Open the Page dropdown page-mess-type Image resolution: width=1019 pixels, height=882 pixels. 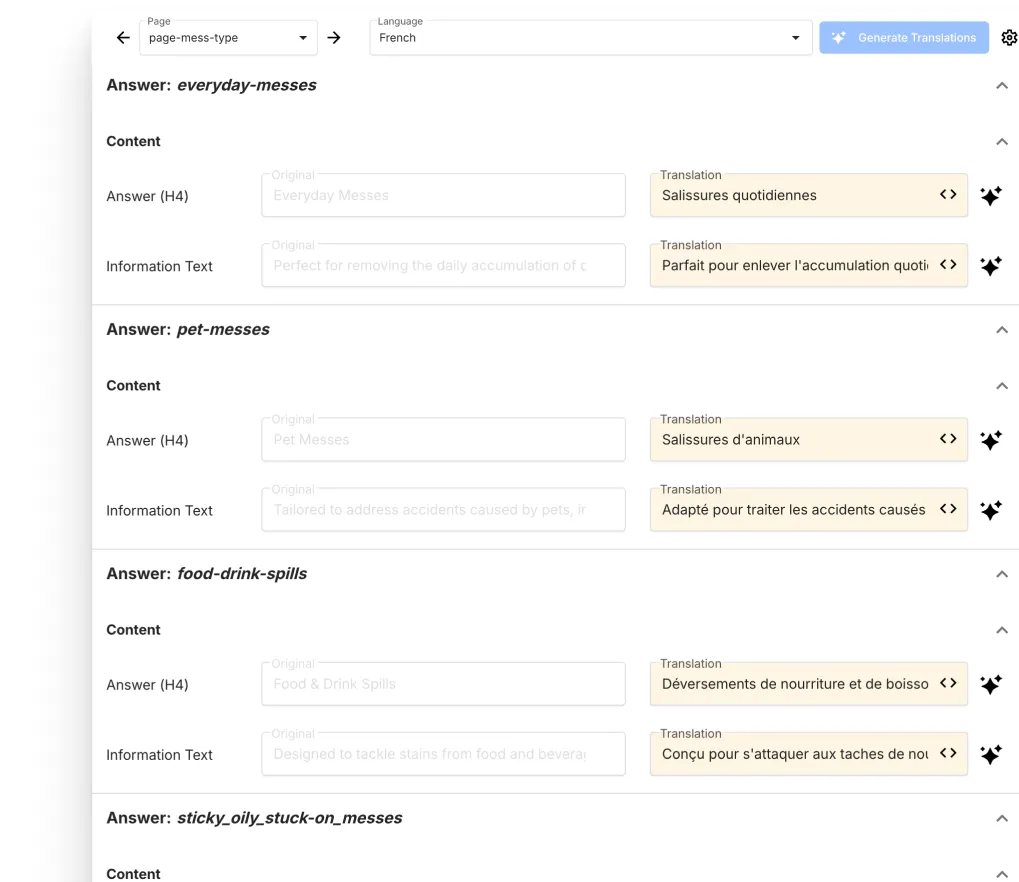point(228,38)
